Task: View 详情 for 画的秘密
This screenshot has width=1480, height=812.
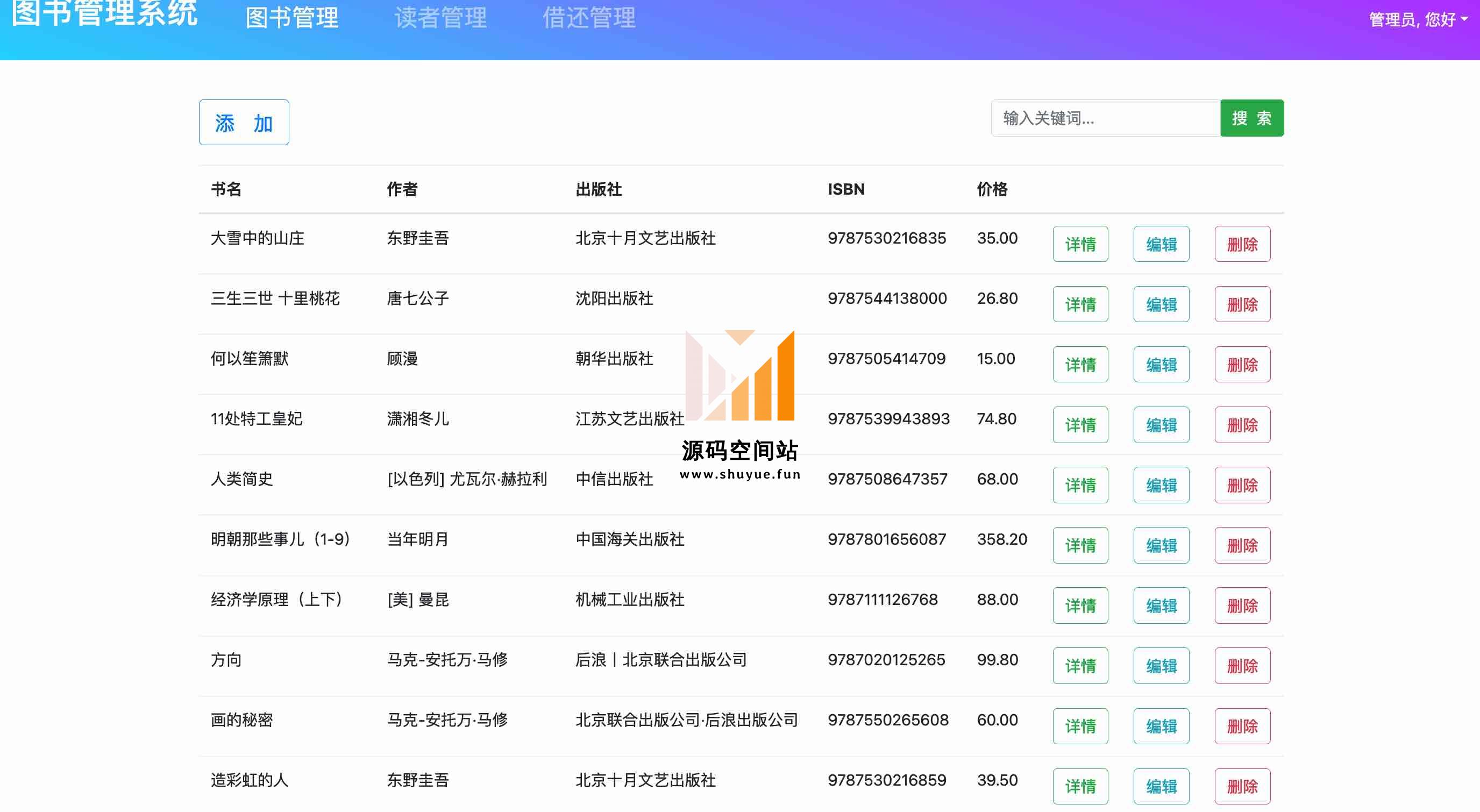Action: coord(1080,726)
